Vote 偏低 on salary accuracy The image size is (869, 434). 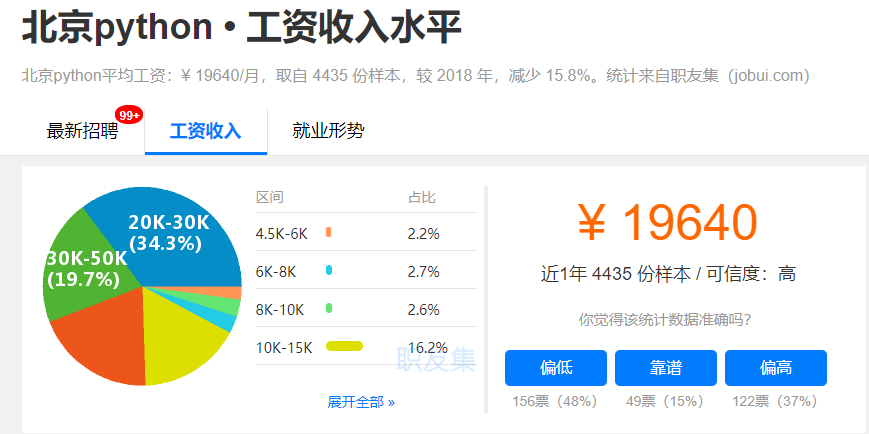point(555,367)
